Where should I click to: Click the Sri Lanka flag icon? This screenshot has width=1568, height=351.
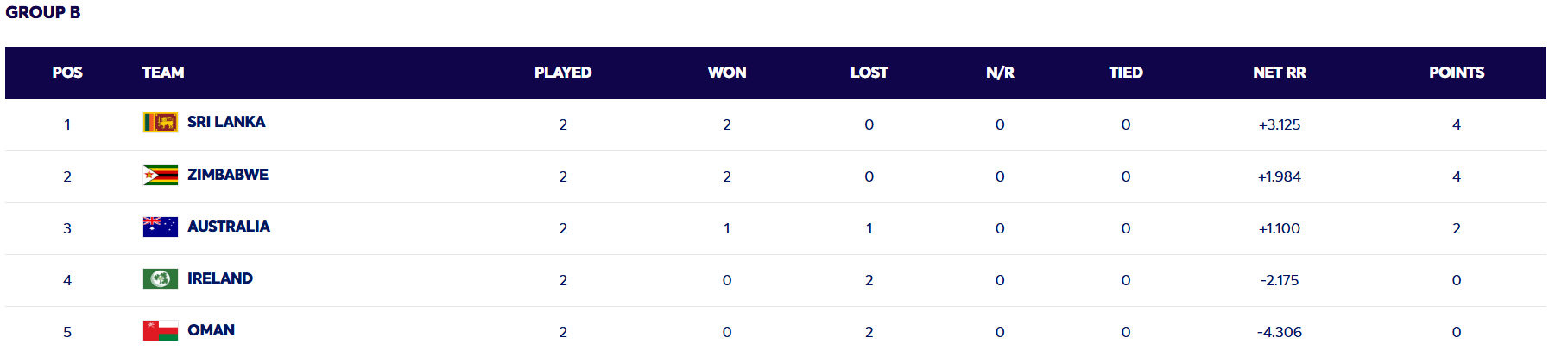point(160,123)
